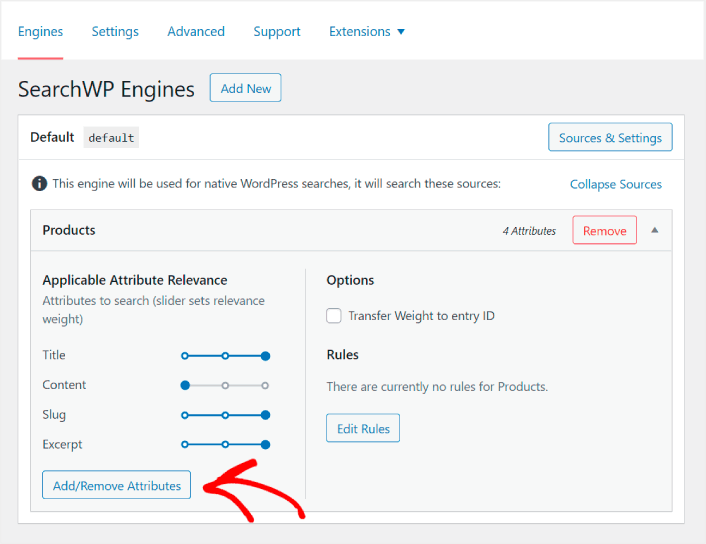706x544 pixels.
Task: Set Slug slider to maximum weight
Action: pos(266,415)
